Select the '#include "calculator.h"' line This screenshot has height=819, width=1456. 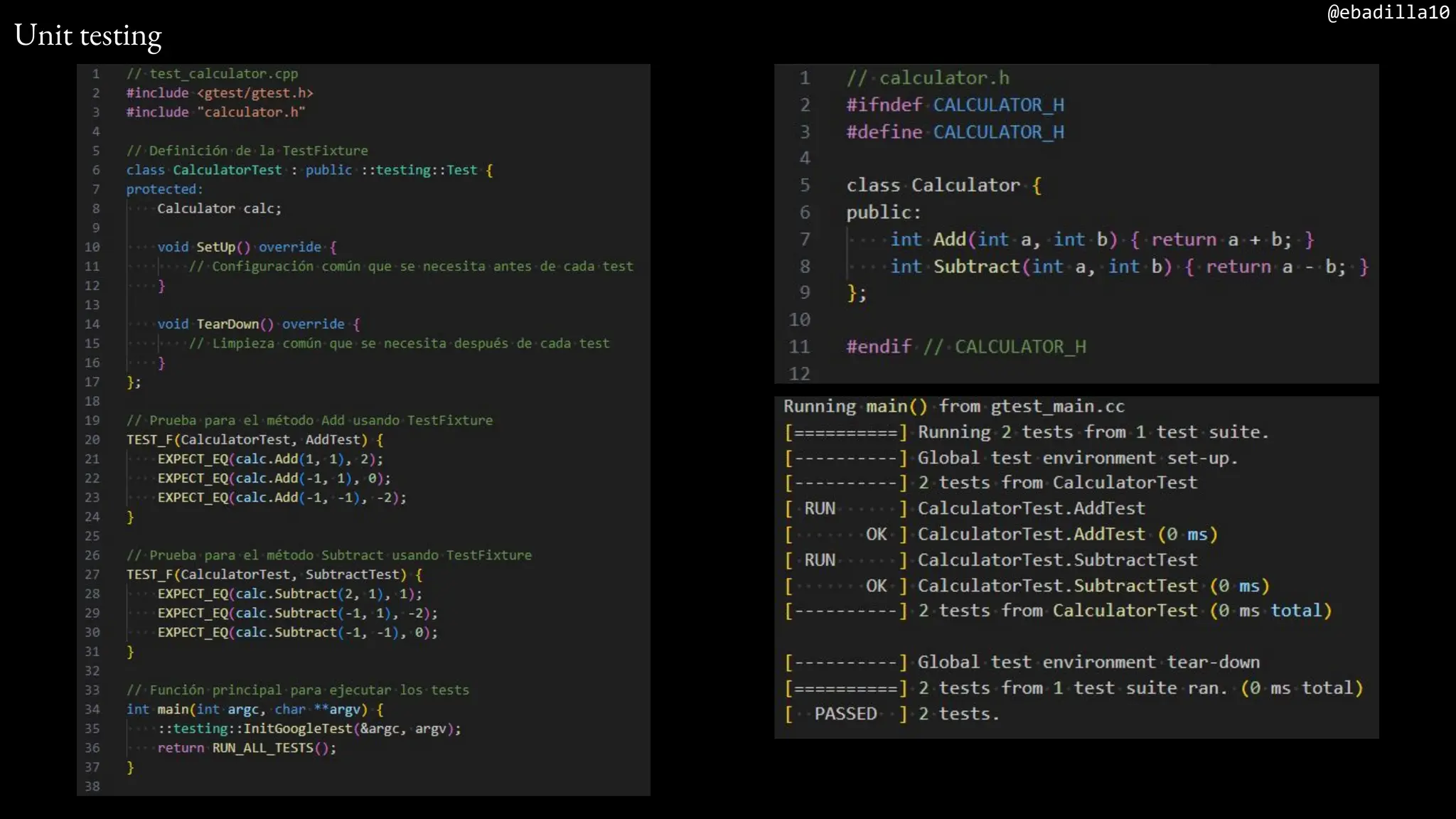(215, 112)
